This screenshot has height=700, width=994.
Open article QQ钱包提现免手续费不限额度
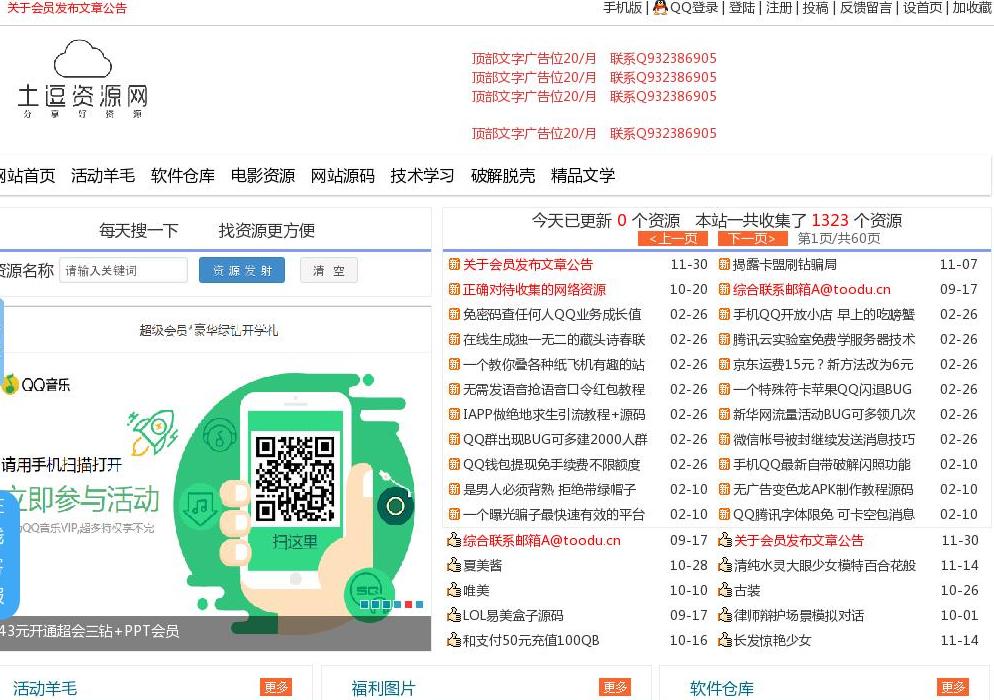coord(552,465)
